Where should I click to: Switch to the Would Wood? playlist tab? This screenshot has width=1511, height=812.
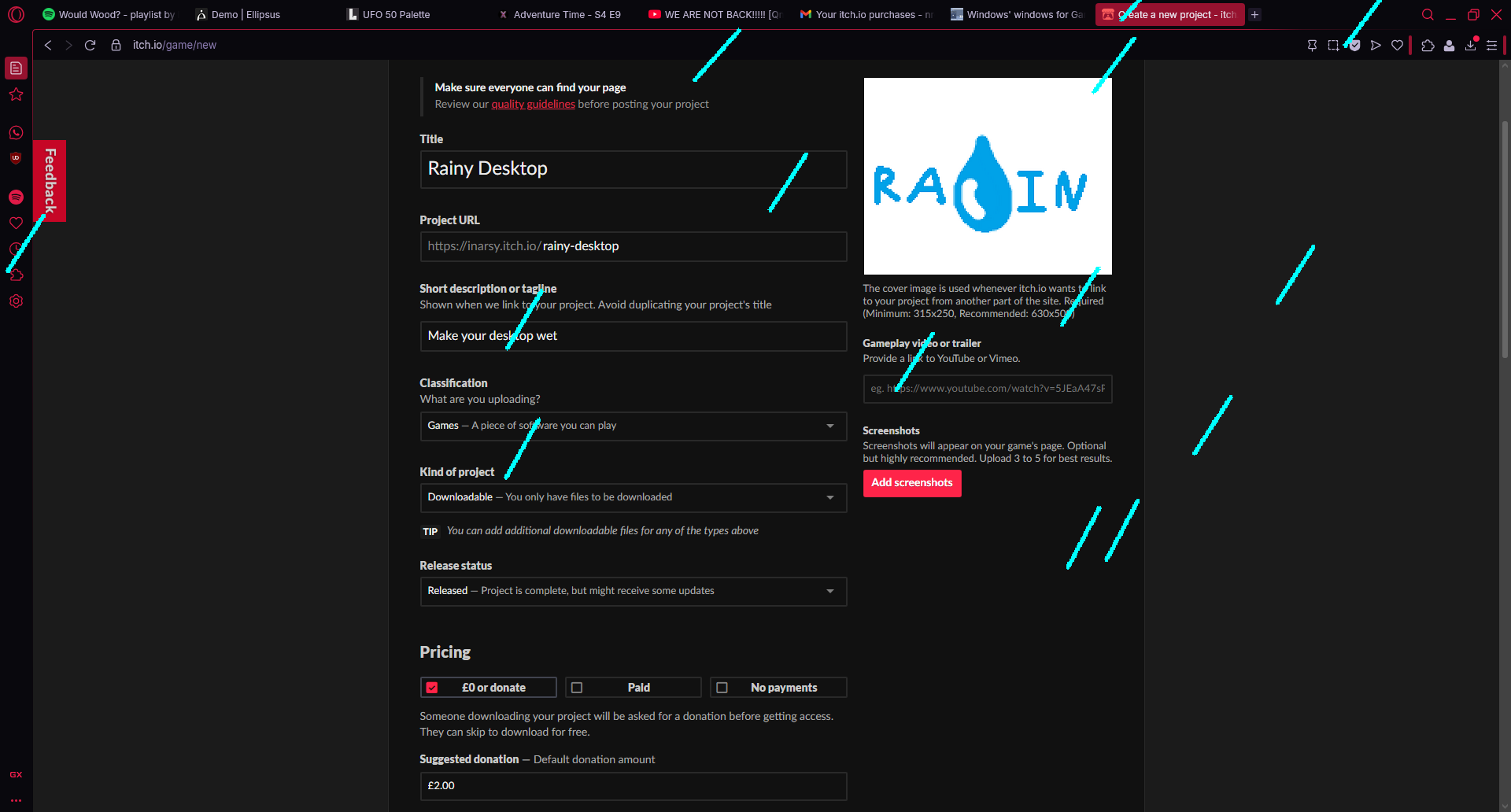[x=109, y=14]
